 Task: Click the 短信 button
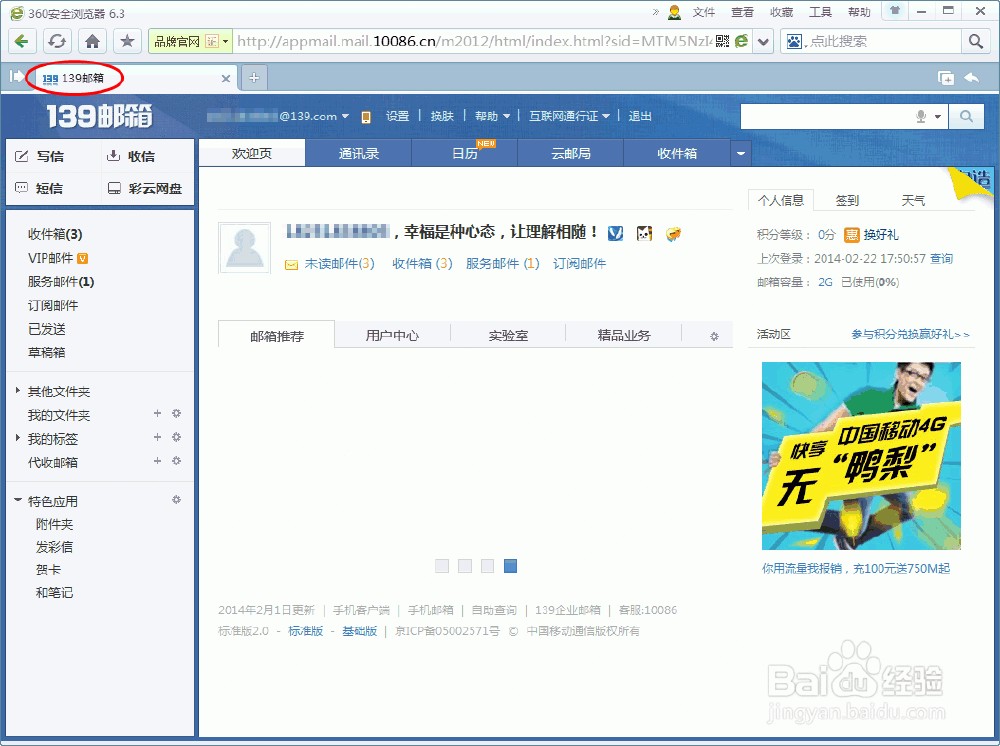[x=40, y=188]
